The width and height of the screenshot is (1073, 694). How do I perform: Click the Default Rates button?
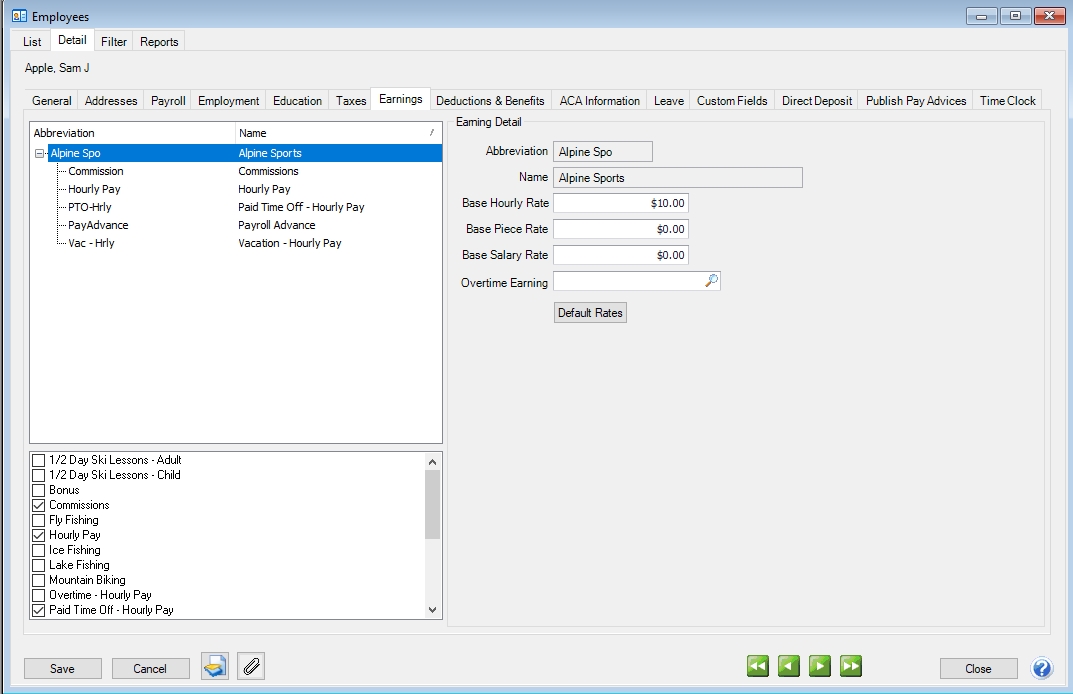coord(590,313)
